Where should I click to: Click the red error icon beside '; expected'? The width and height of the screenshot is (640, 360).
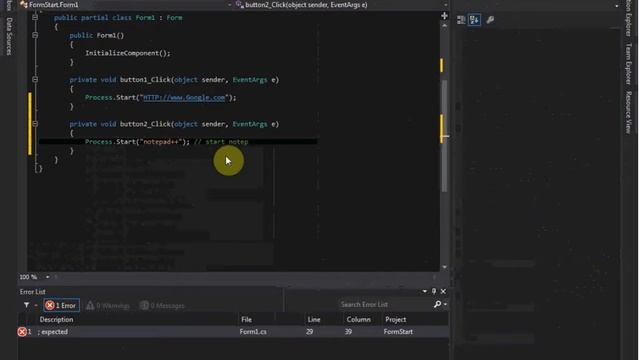[x=22, y=332]
